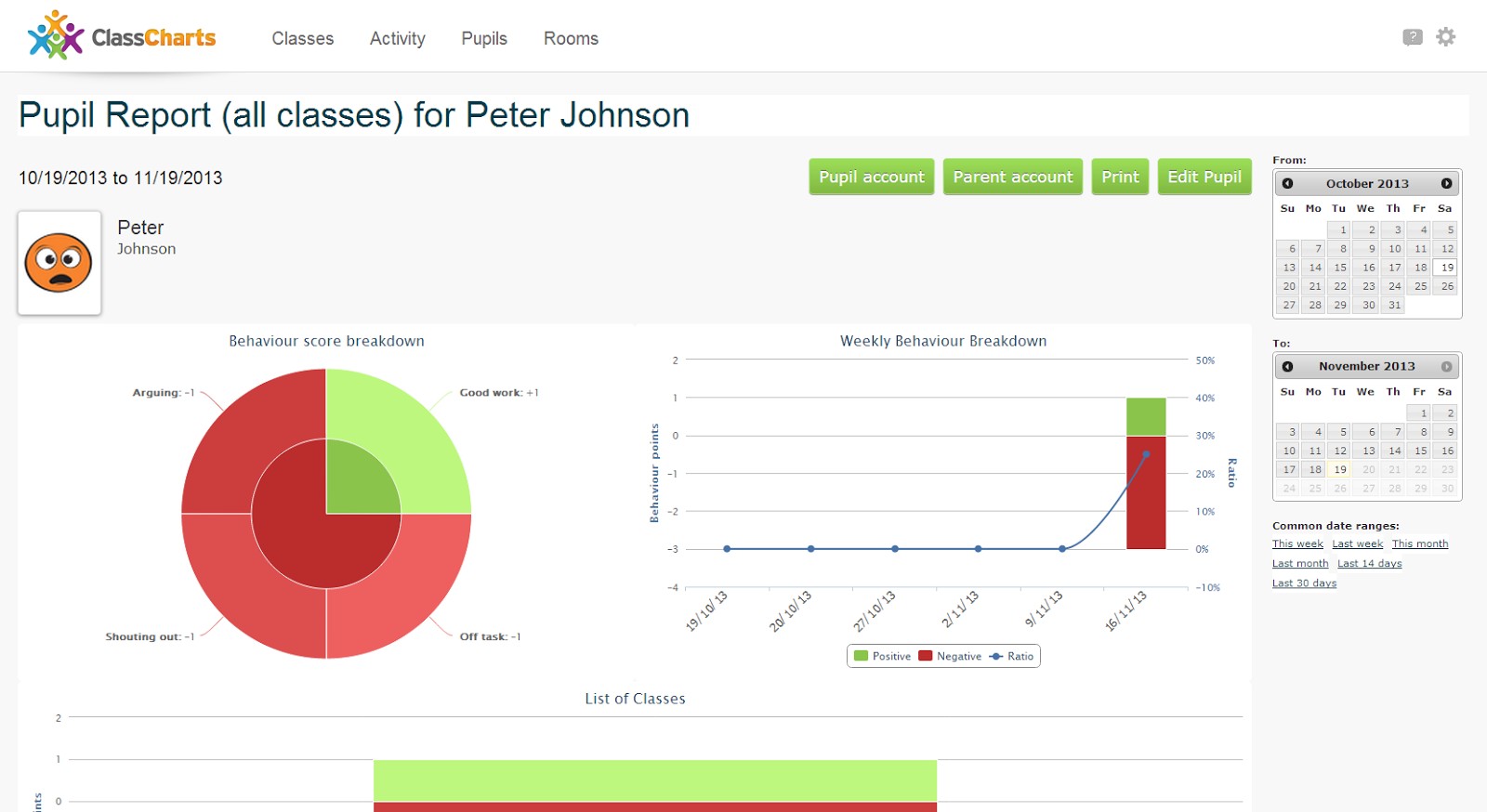Select Last week date range
The image size is (1487, 812).
1357,544
